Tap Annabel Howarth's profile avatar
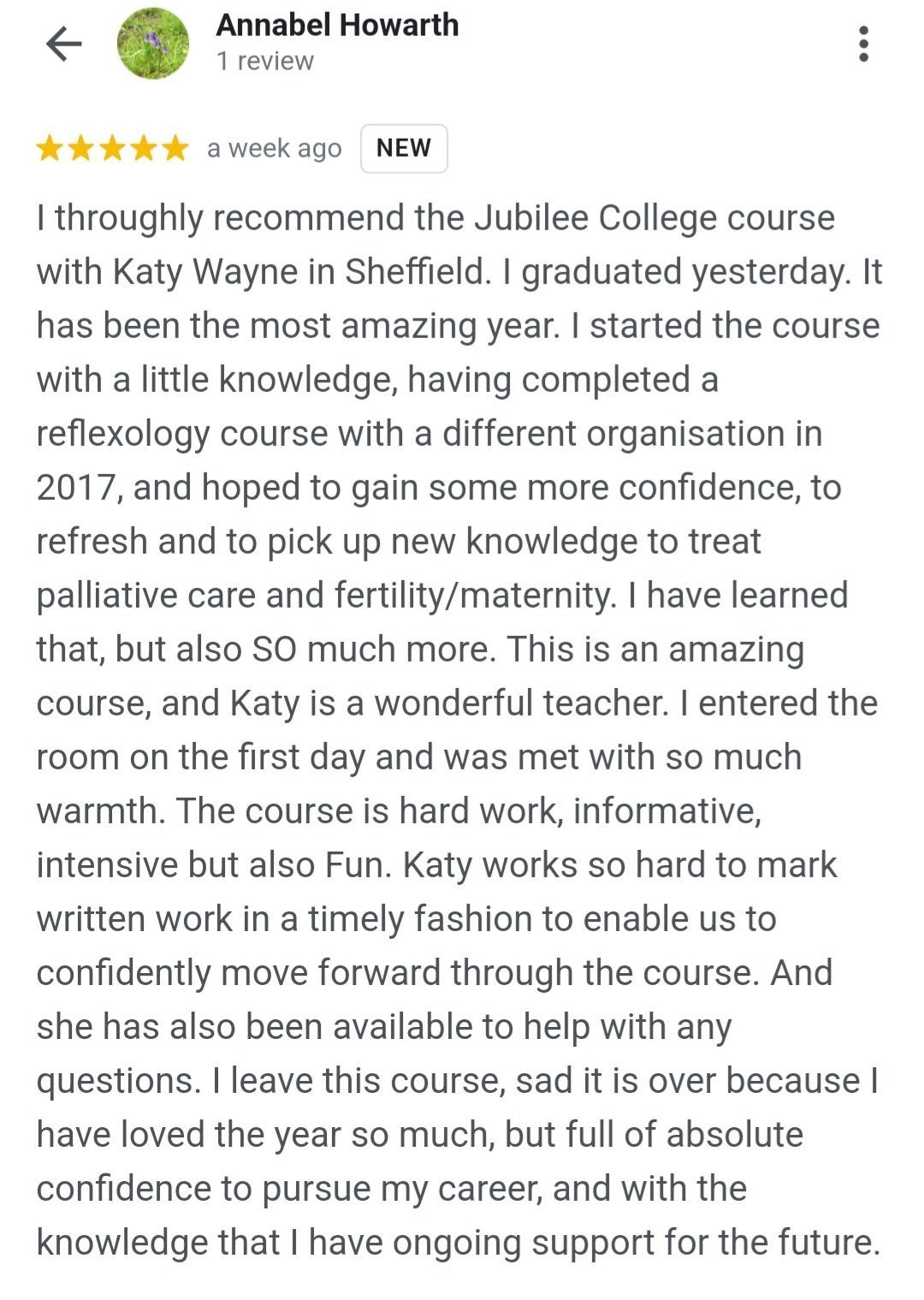This screenshot has height=1300, width=924. click(x=153, y=44)
